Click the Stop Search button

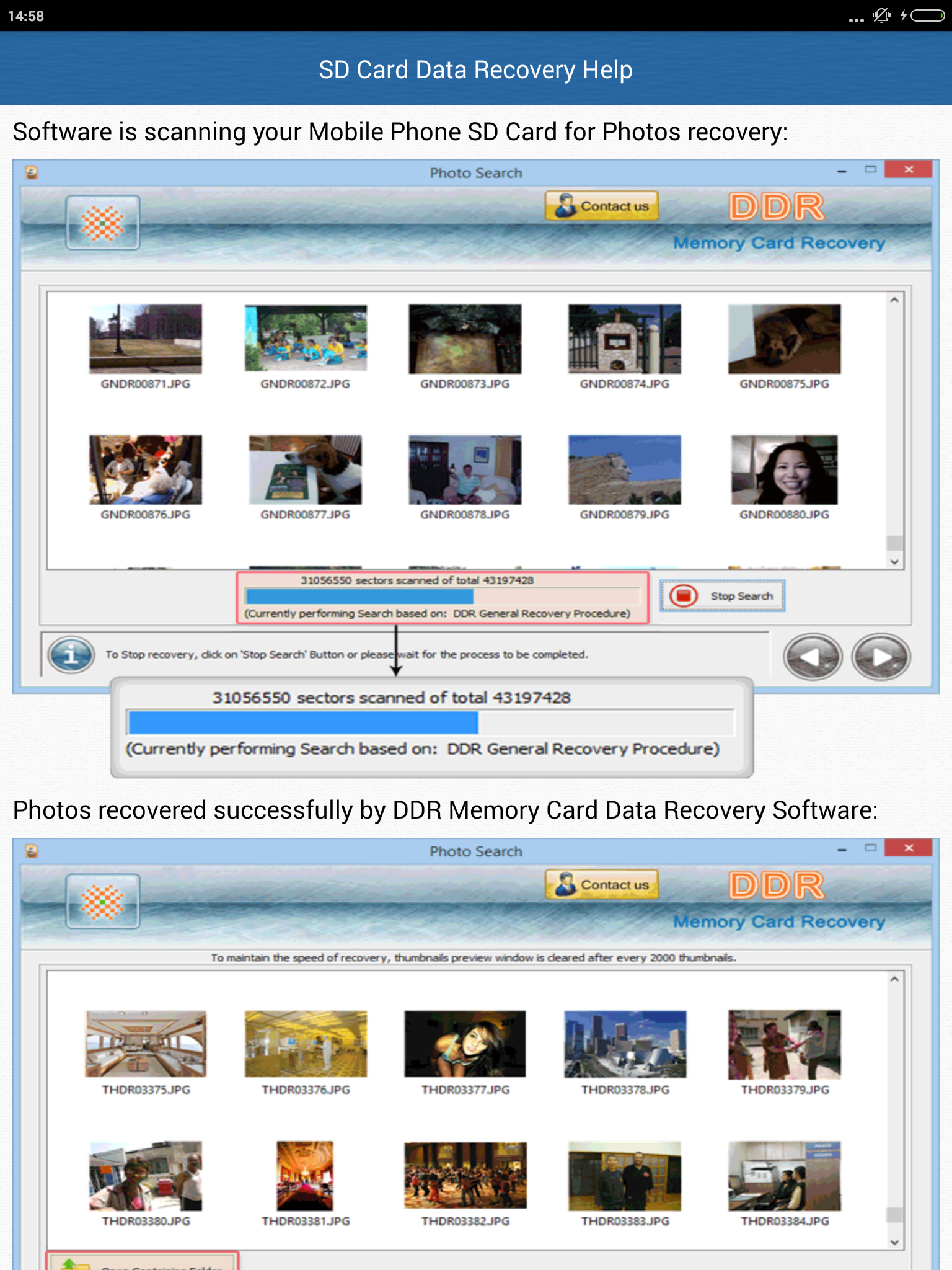tap(722, 595)
